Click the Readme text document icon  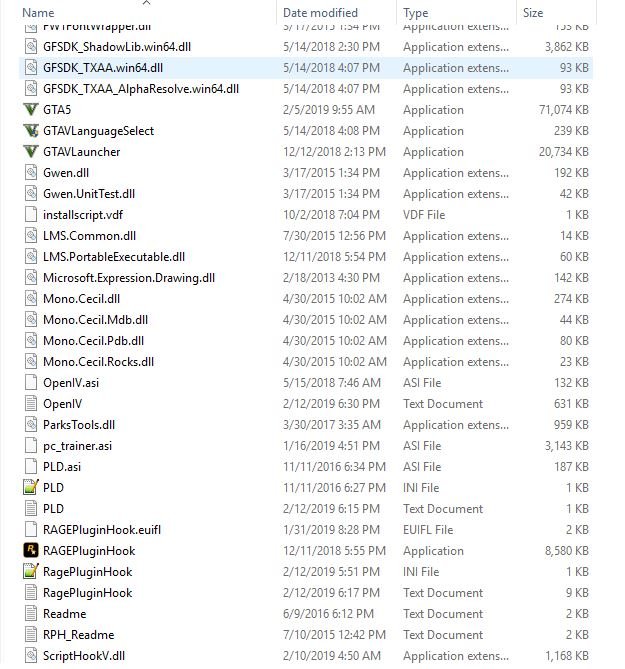click(31, 614)
